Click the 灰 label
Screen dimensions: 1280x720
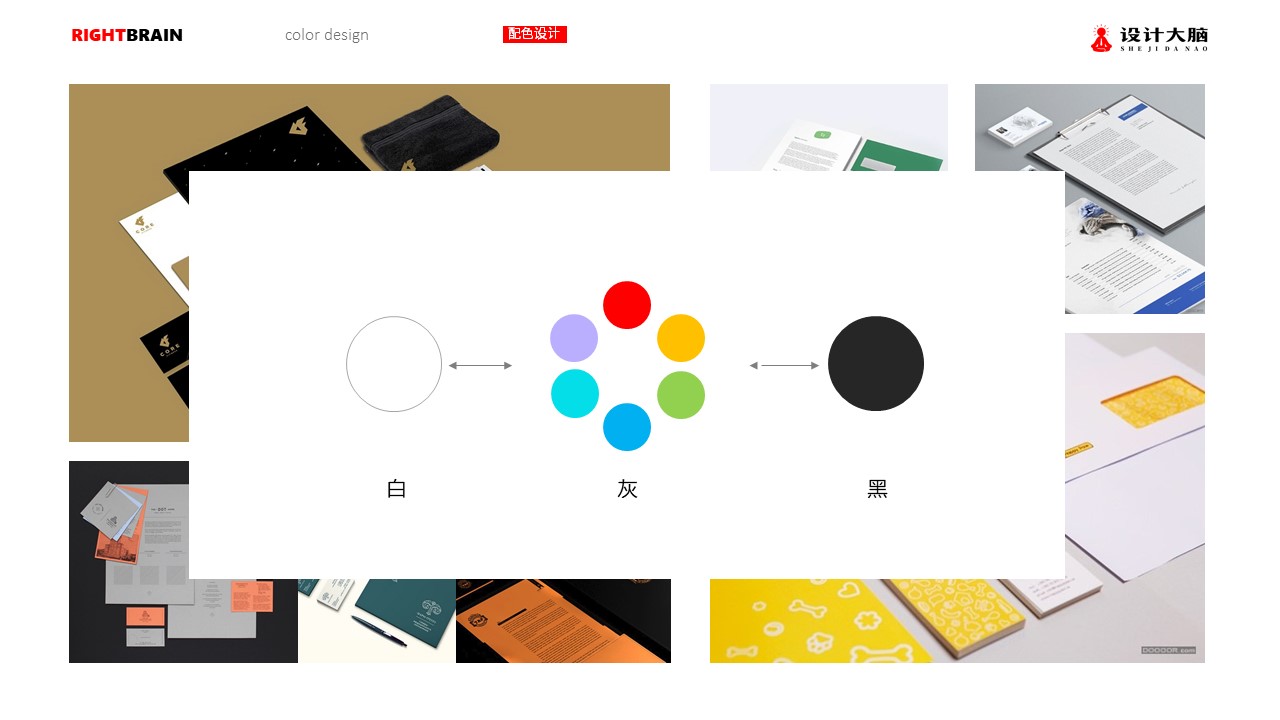click(x=627, y=489)
